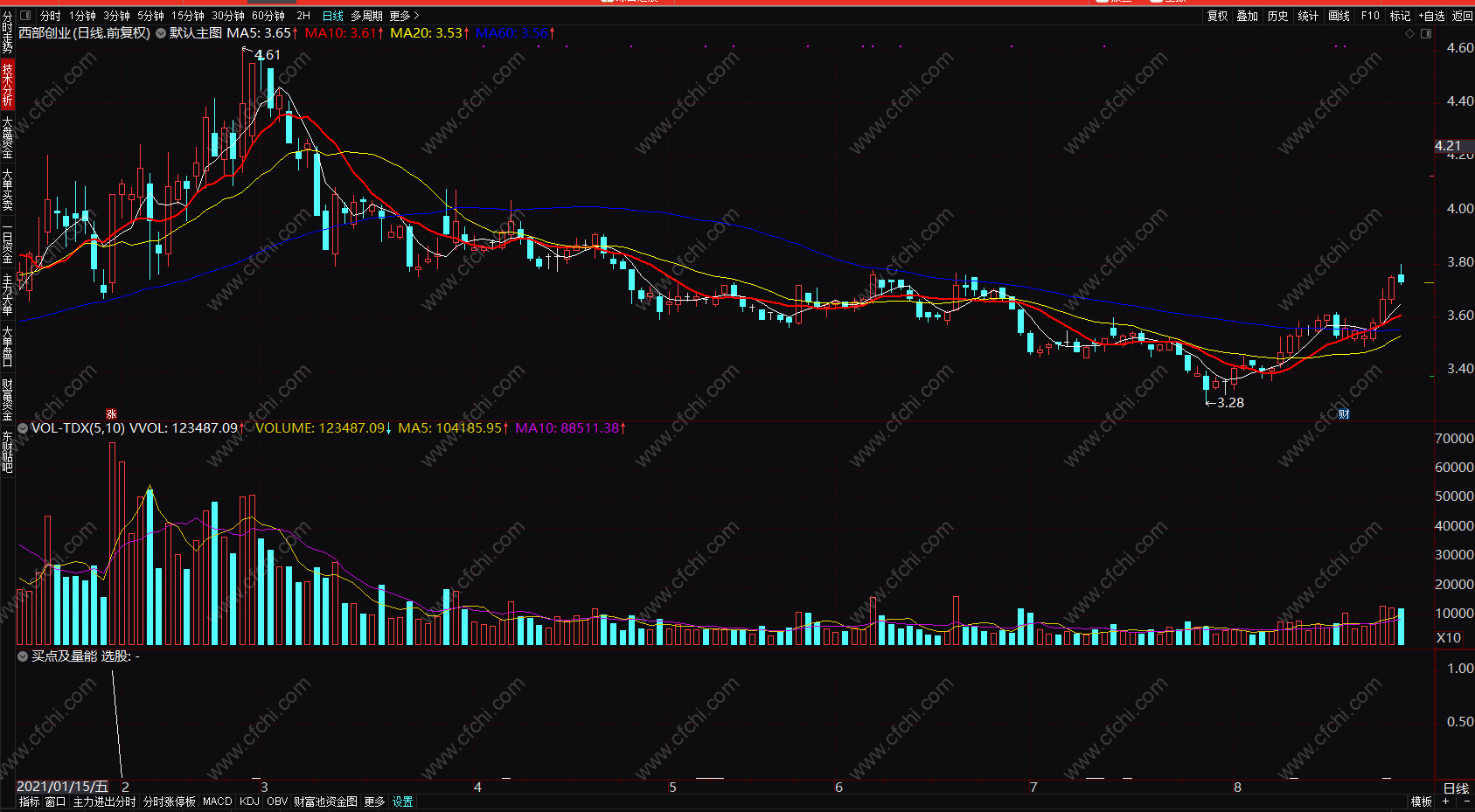1475x812 pixels.
Task: Open the 复权 adjustment option
Action: 1218,16
